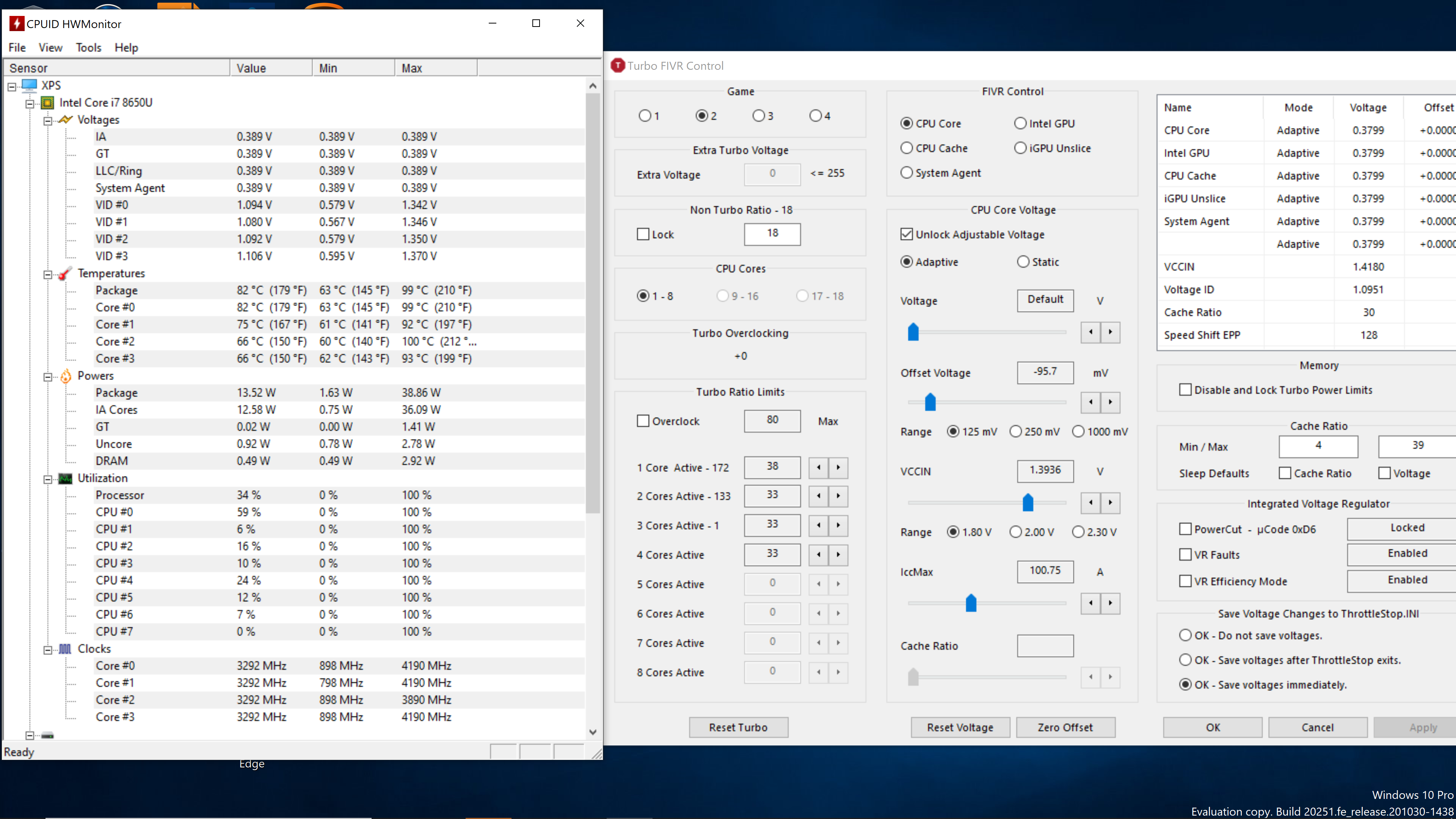Click the Utilization graph icon
This screenshot has height=819, width=1456.
(x=66, y=479)
